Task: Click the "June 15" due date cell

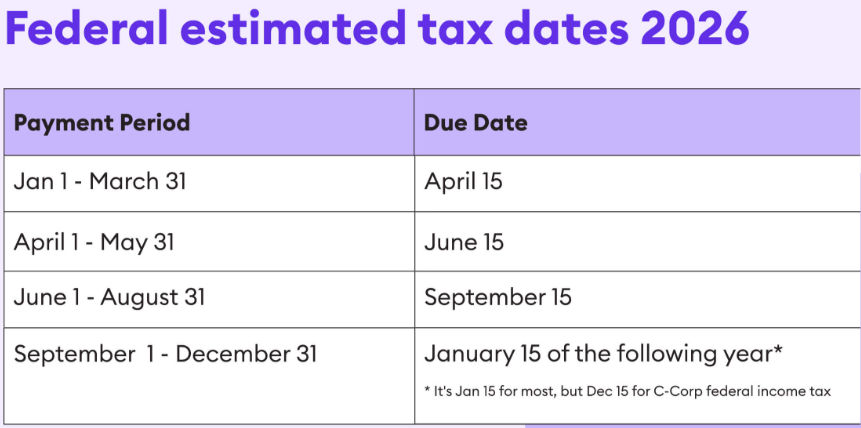Action: click(x=464, y=242)
